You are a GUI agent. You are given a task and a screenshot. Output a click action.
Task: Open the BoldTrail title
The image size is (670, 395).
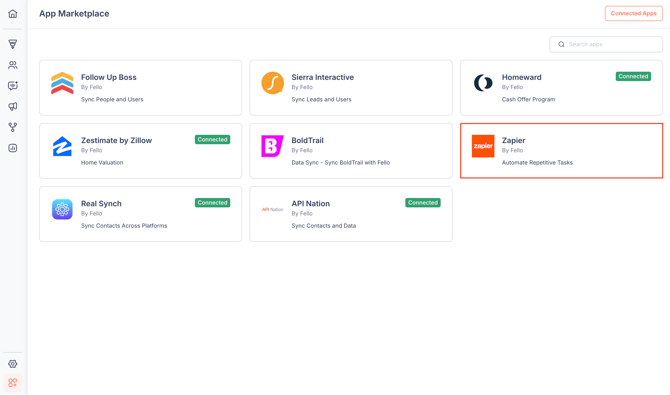point(307,141)
